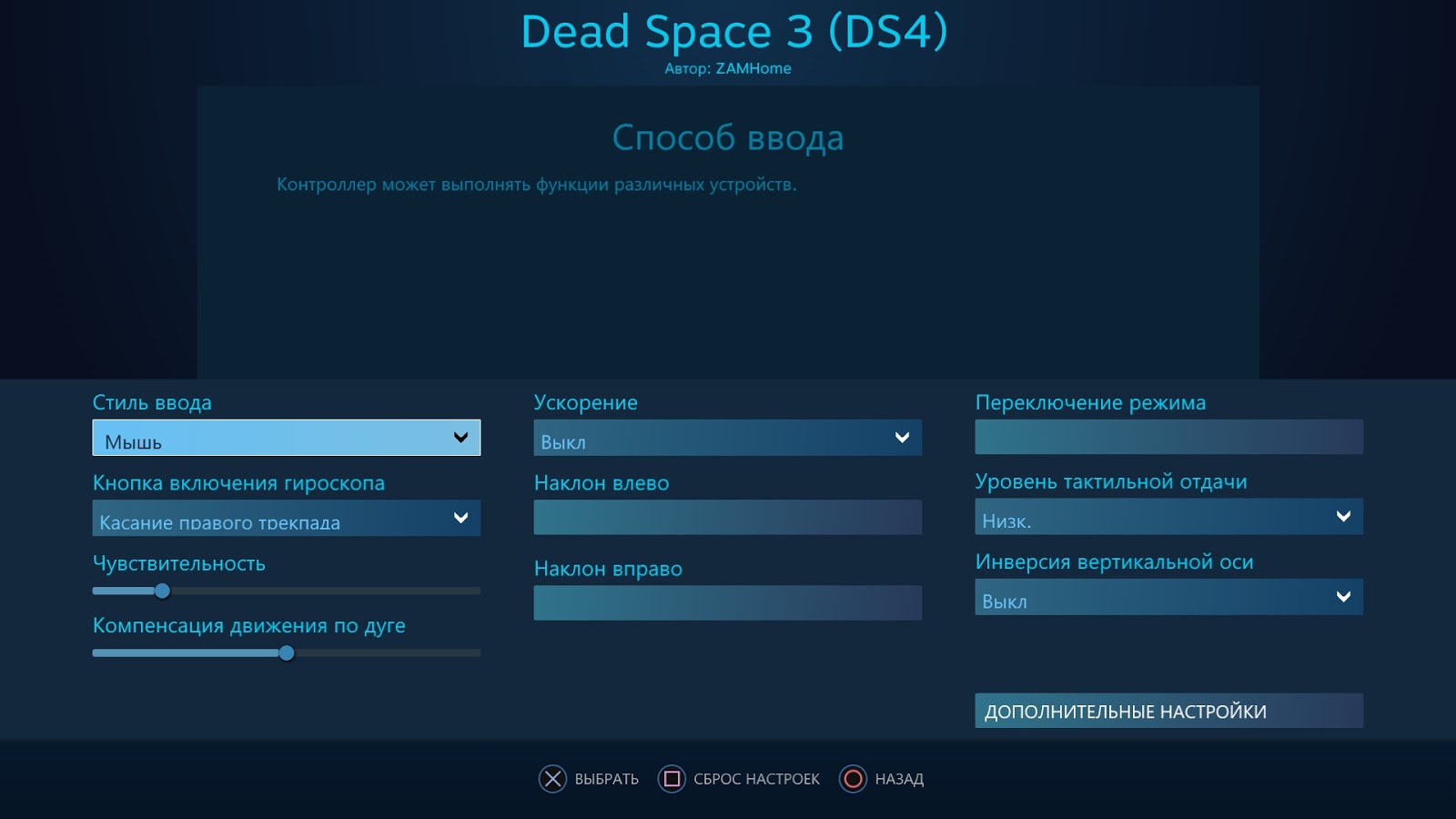Click the chevron arrow in Касание правого трекпада dropdown
Viewport: 1456px width, 819px height.
461,518
